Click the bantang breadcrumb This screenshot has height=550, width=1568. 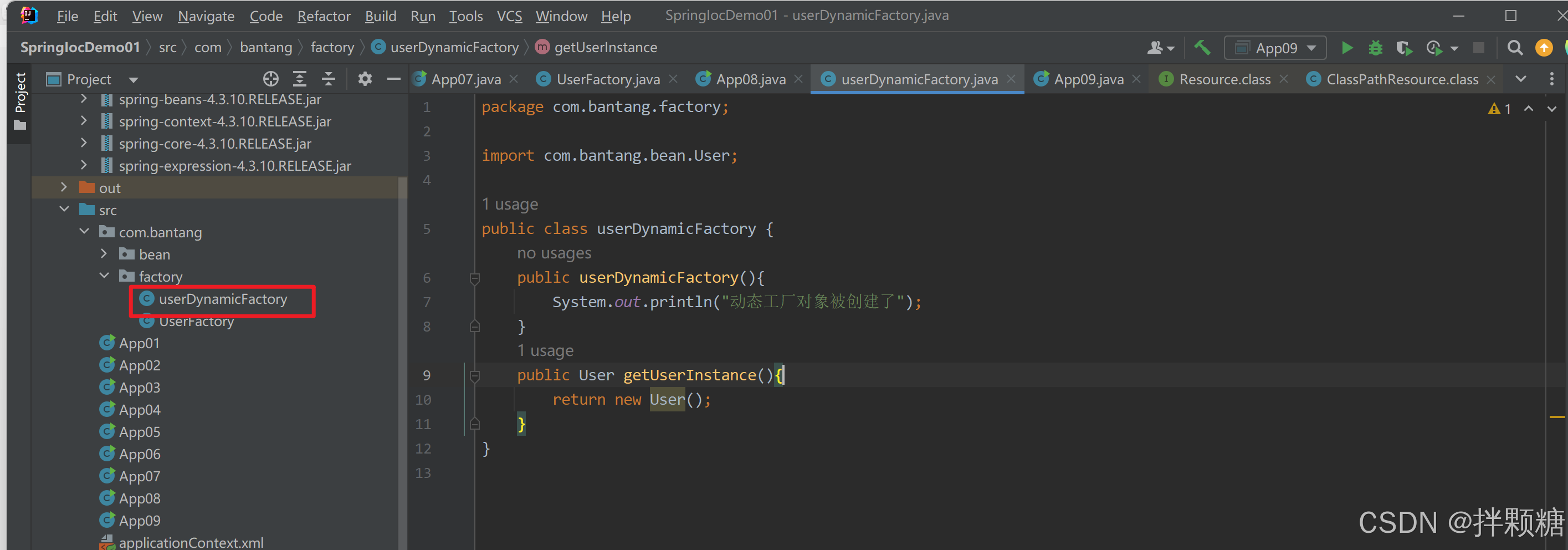pyautogui.click(x=266, y=48)
